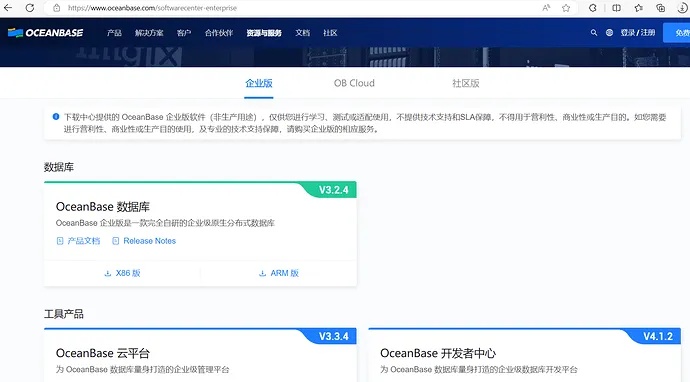690x382 pixels.
Task: Click ARM 版 download icon
Action: click(263, 273)
